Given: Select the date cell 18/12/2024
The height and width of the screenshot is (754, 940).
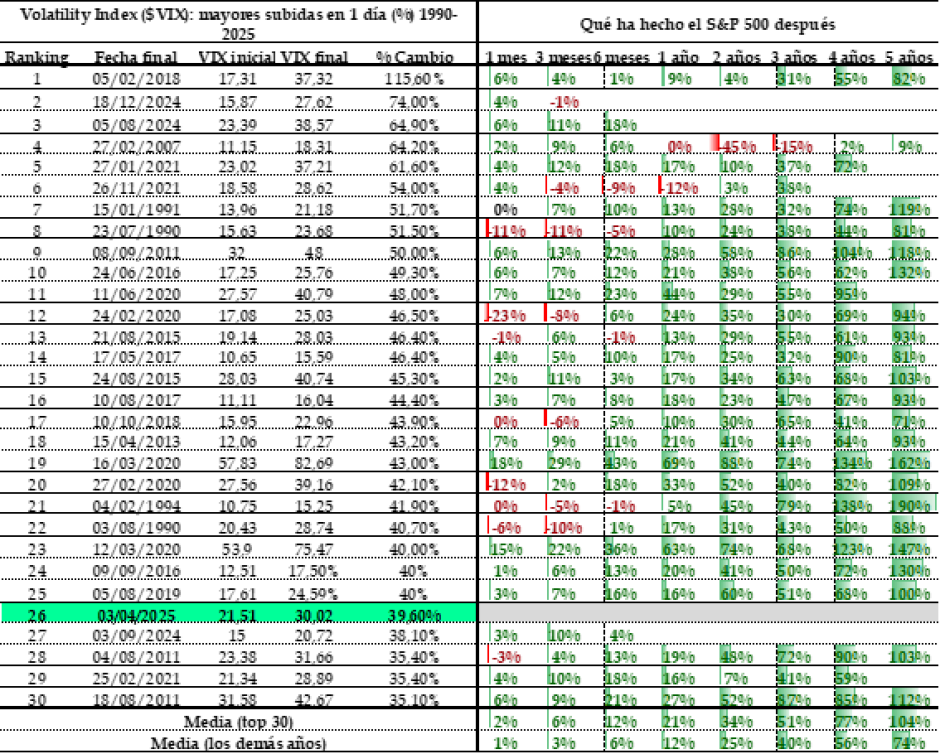Looking at the screenshot, I should click(136, 102).
